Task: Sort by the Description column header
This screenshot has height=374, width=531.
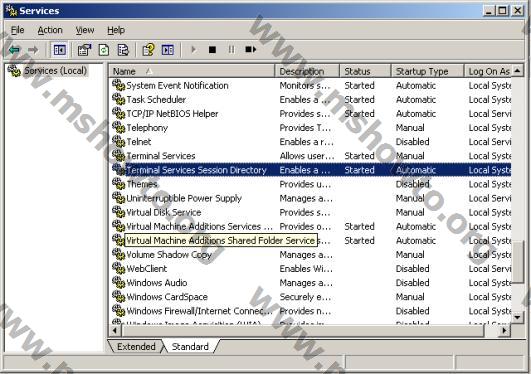Action: pos(307,71)
